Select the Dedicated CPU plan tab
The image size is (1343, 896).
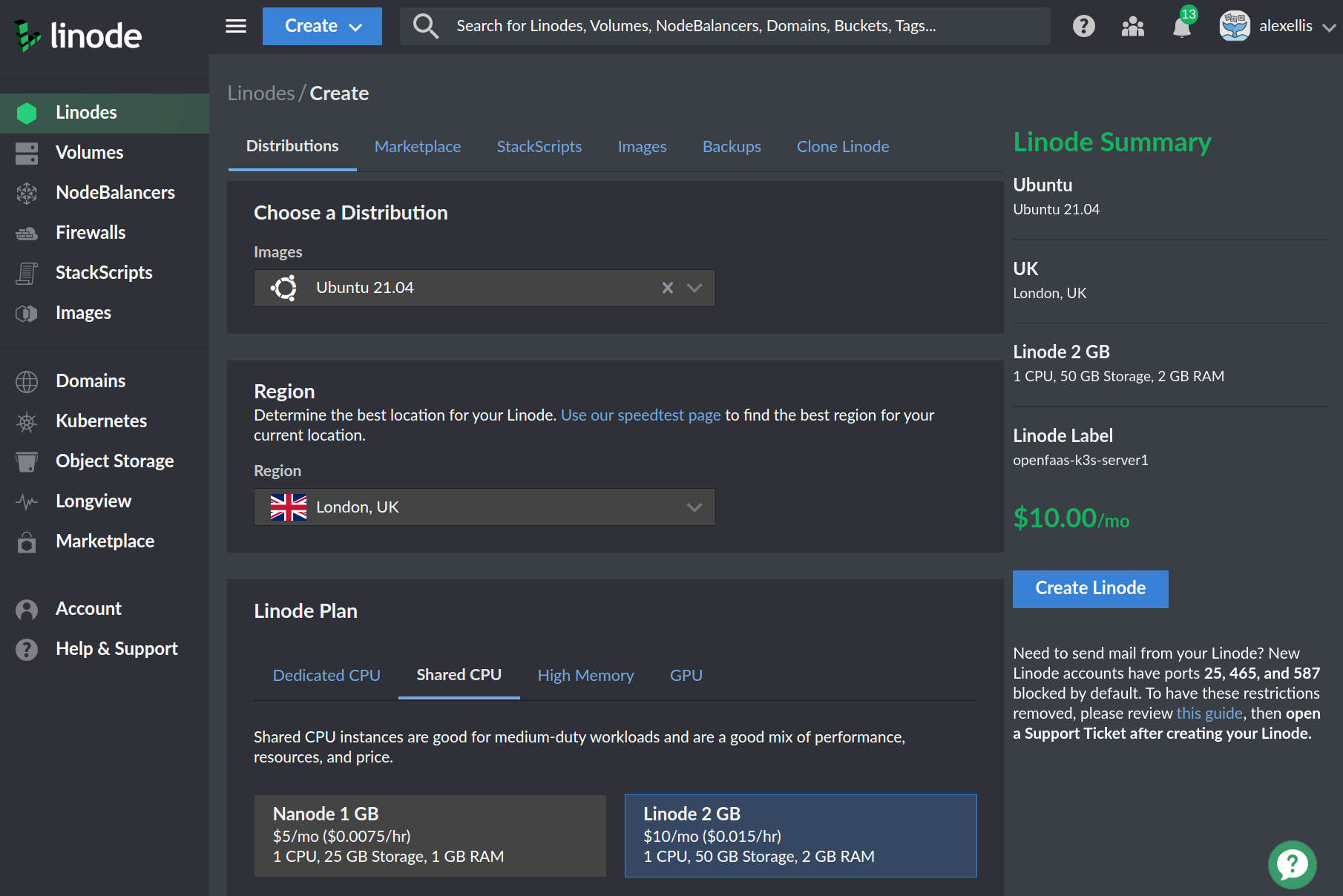[326, 676]
